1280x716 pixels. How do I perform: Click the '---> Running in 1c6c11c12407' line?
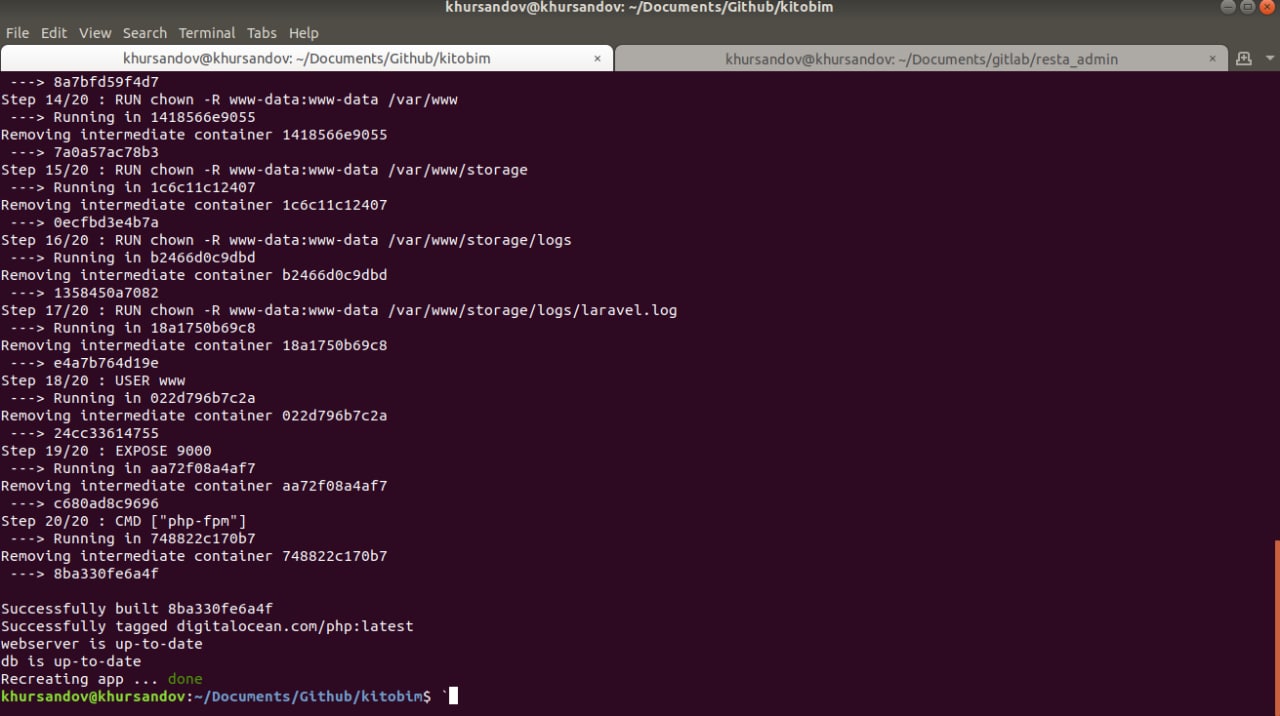pyautogui.click(x=132, y=187)
